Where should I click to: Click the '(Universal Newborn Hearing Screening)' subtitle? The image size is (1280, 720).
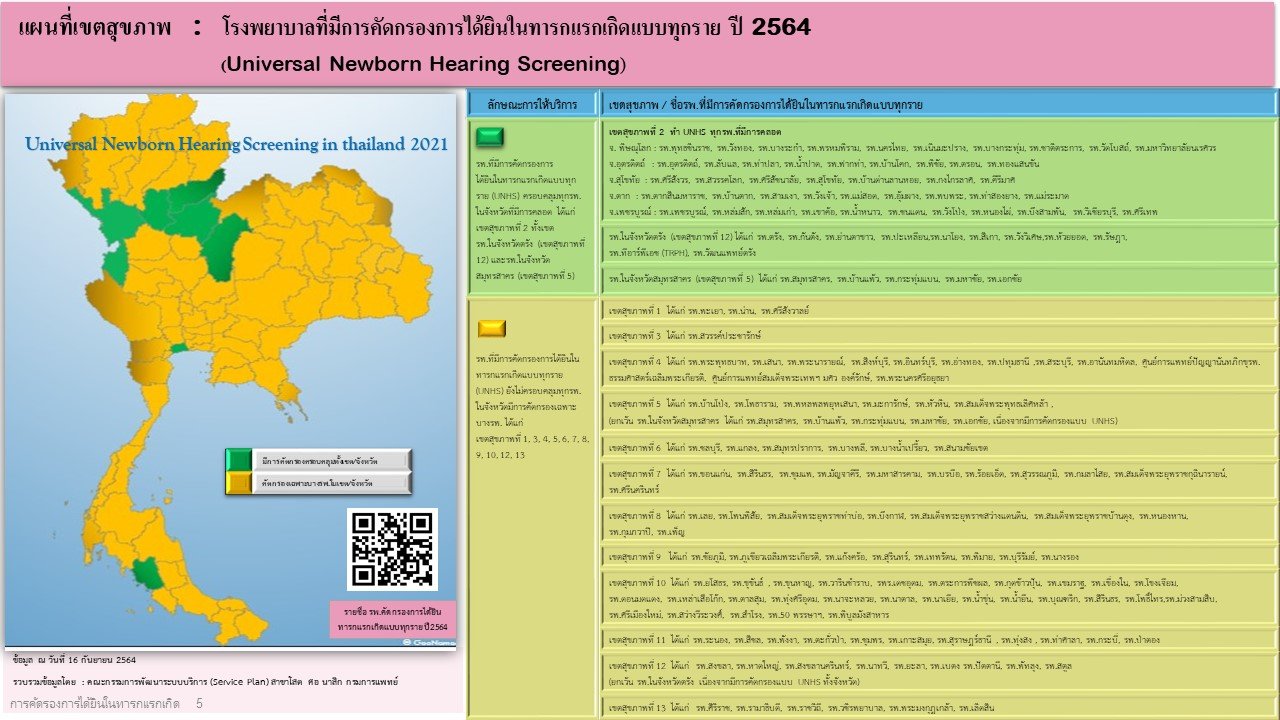tap(424, 64)
